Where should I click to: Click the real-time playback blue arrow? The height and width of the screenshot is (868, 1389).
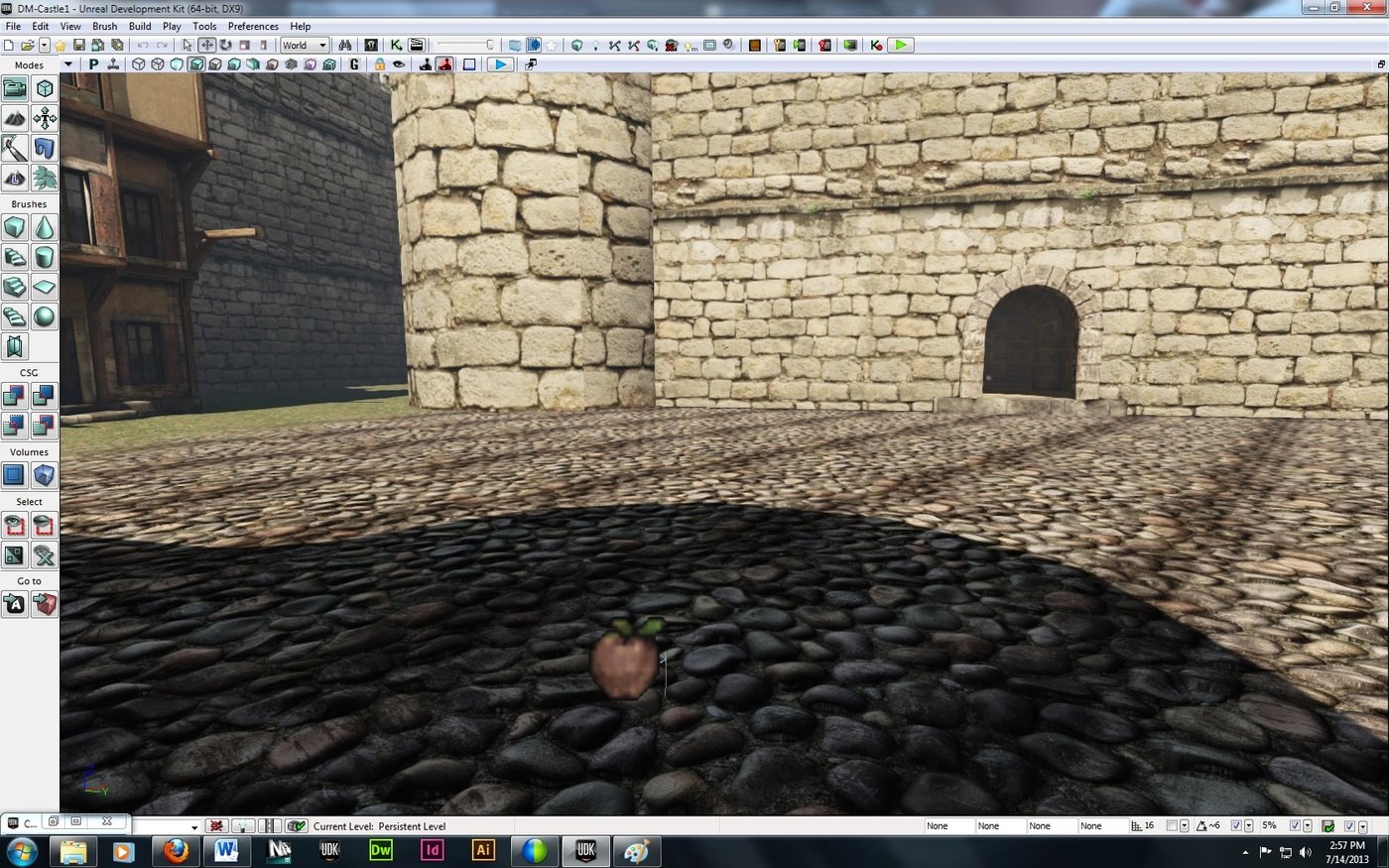click(500, 64)
